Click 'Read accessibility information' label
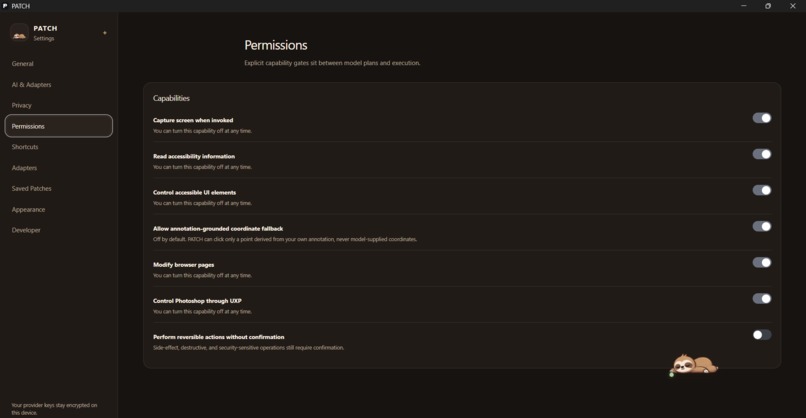806x418 pixels. tap(194, 156)
